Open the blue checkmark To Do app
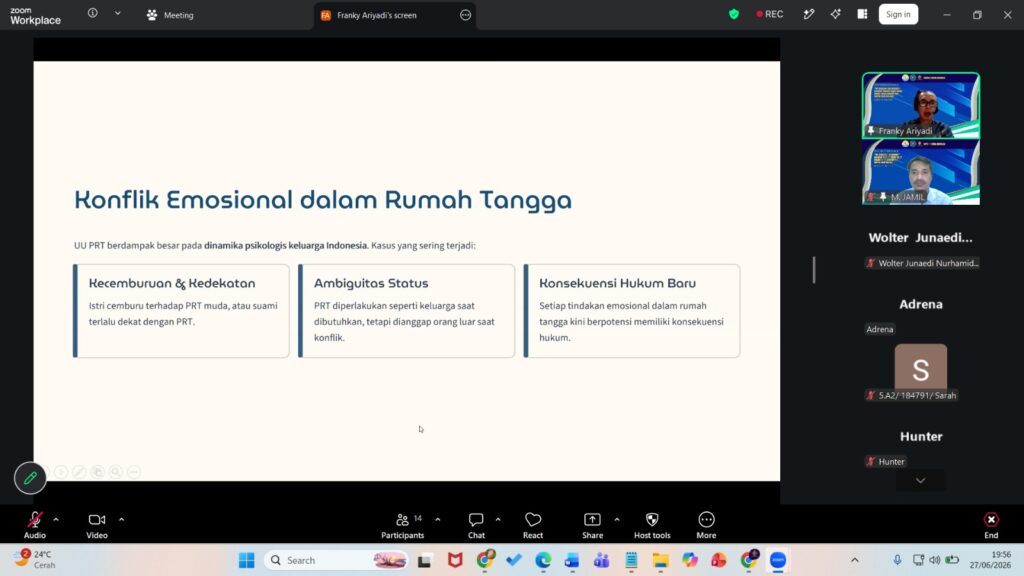 tap(514, 560)
